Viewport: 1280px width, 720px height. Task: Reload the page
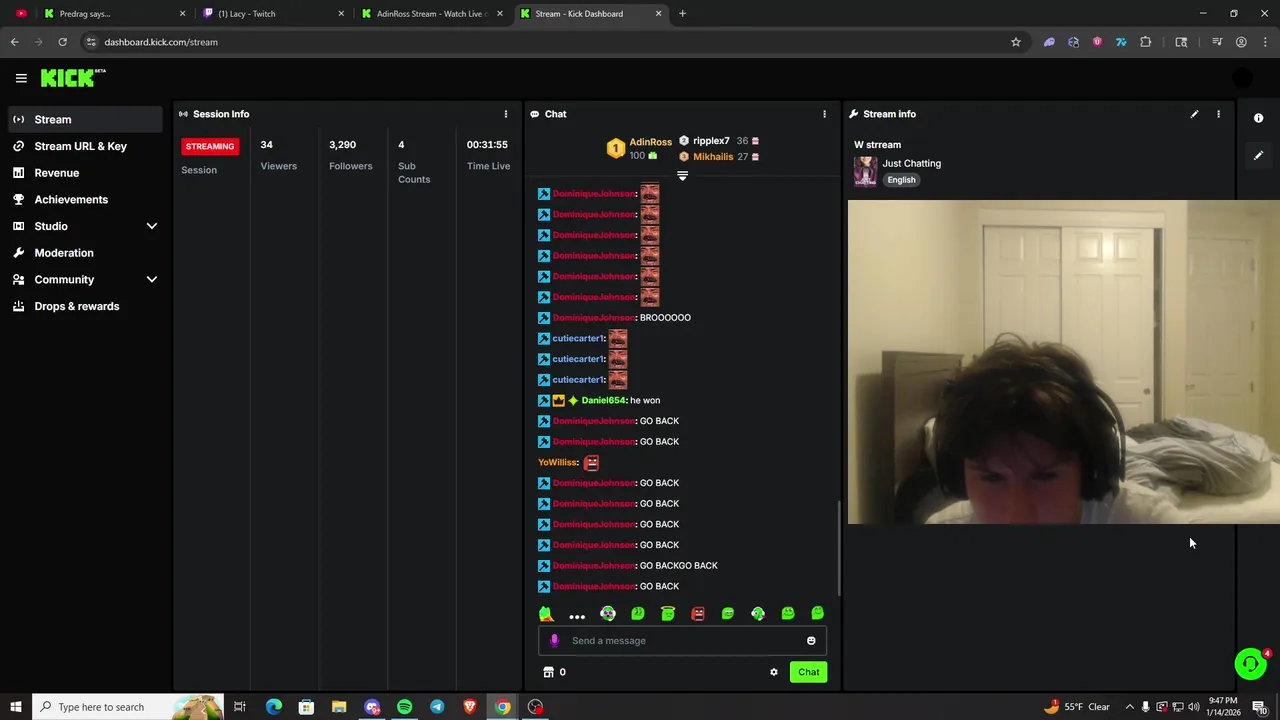coord(62,42)
